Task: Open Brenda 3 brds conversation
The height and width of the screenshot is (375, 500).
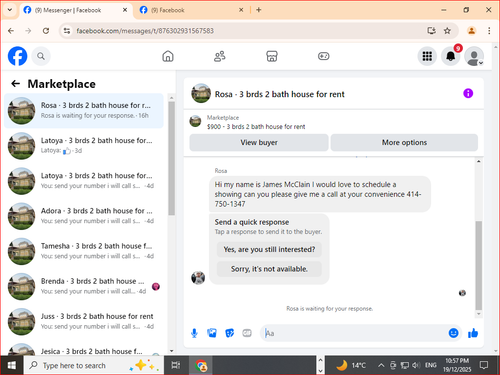Action: [84, 286]
